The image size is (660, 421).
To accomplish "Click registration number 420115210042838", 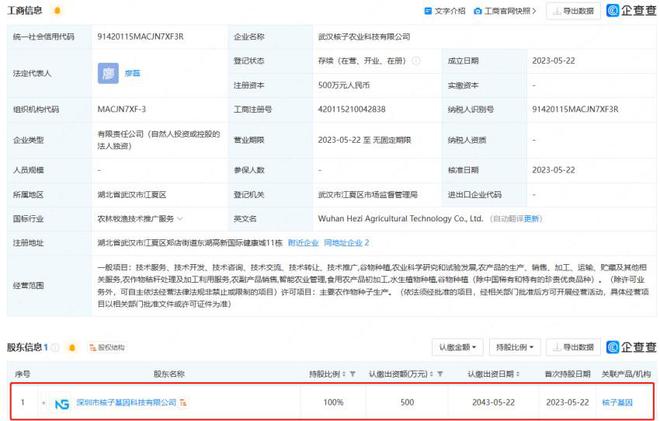I will [352, 109].
